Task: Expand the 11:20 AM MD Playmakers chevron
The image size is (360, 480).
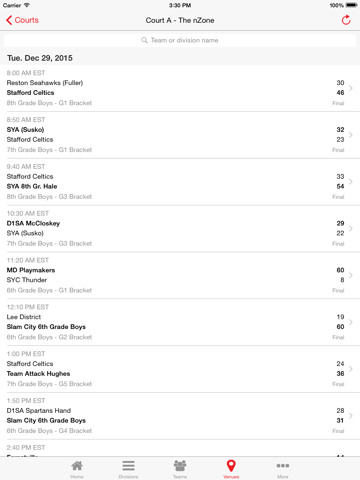Action: click(351, 275)
